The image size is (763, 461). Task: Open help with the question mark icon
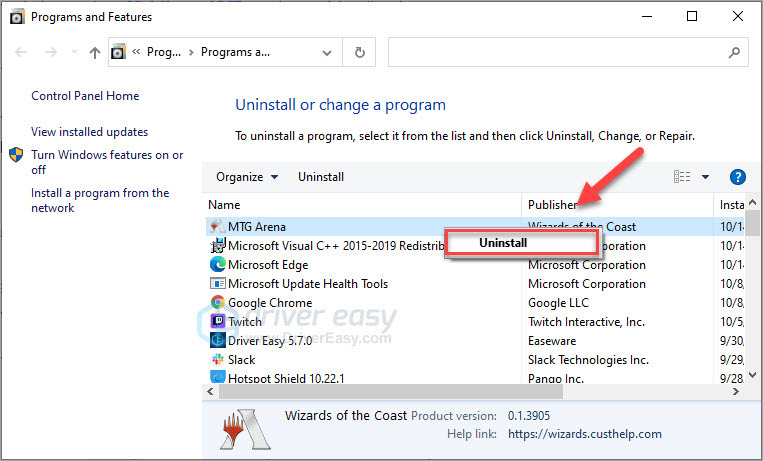pos(738,177)
